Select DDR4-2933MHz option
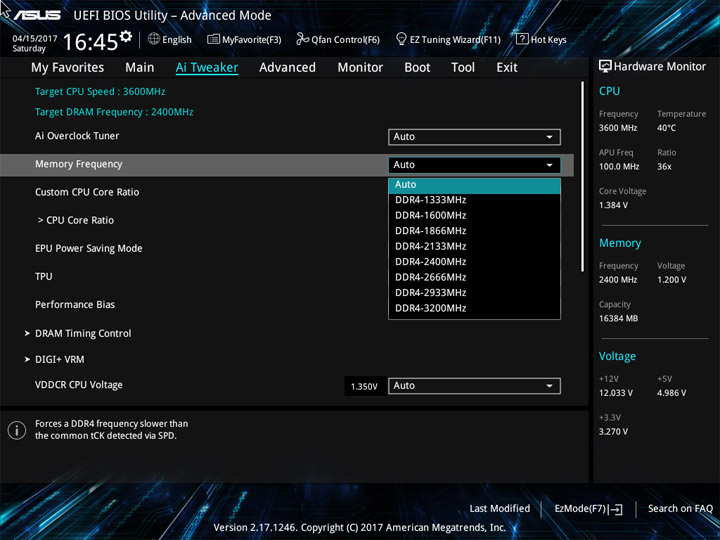The width and height of the screenshot is (720, 540). tap(474, 293)
